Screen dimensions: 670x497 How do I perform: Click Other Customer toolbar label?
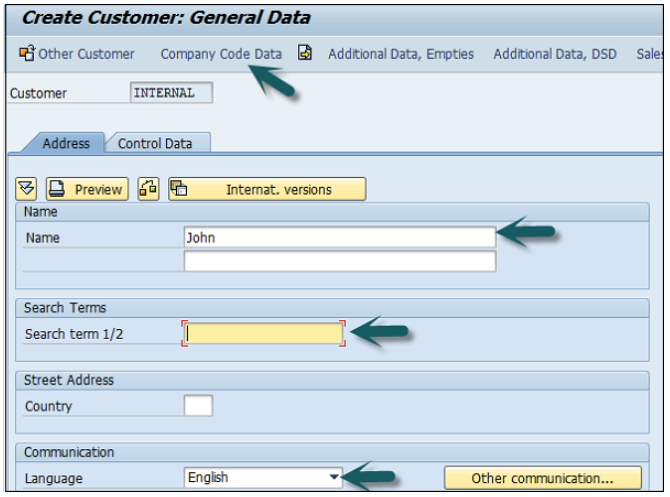pyautogui.click(x=86, y=54)
